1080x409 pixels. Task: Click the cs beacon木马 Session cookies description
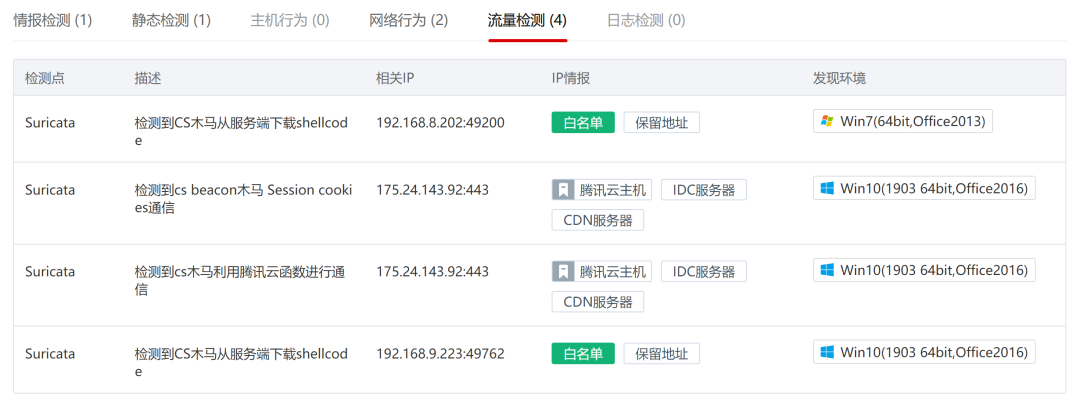[243, 198]
